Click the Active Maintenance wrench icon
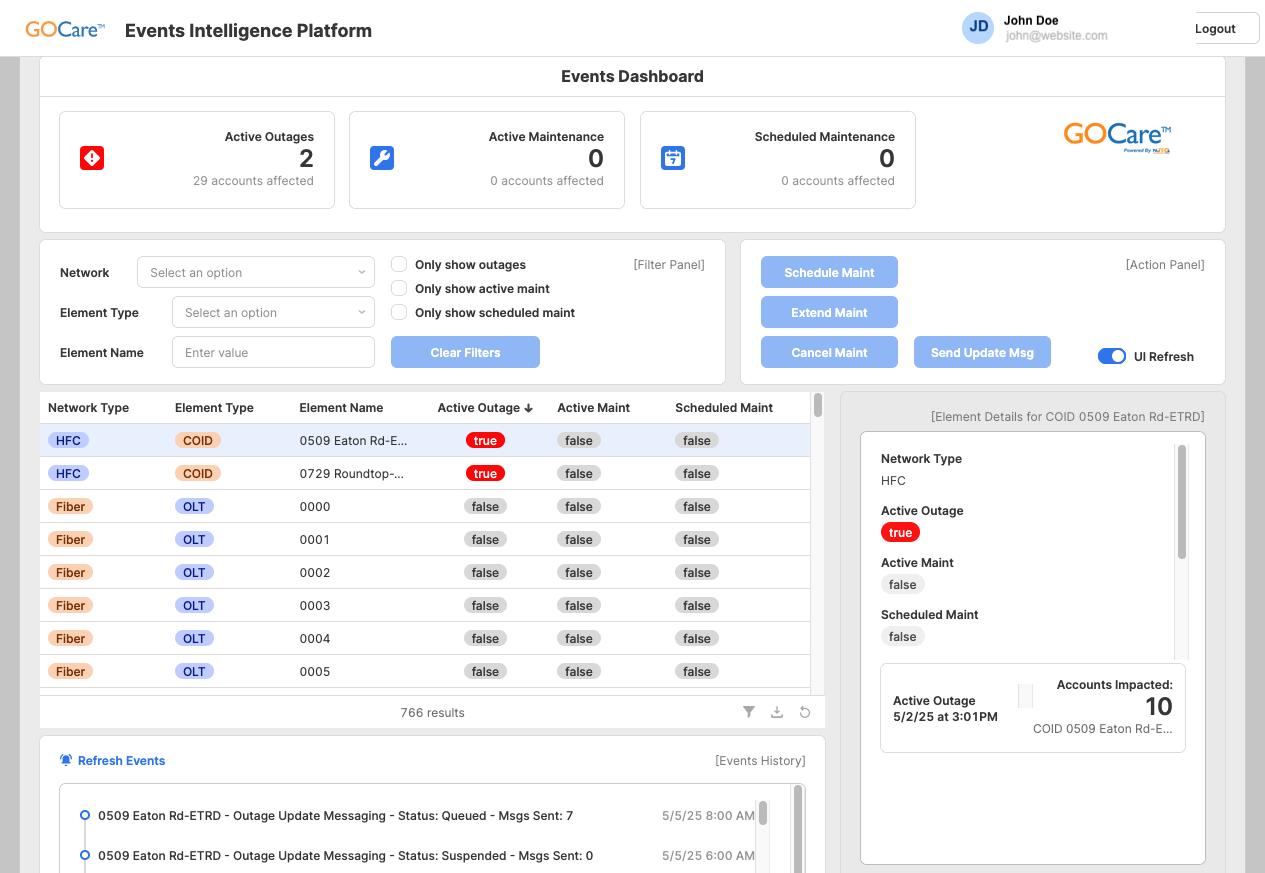 click(382, 158)
